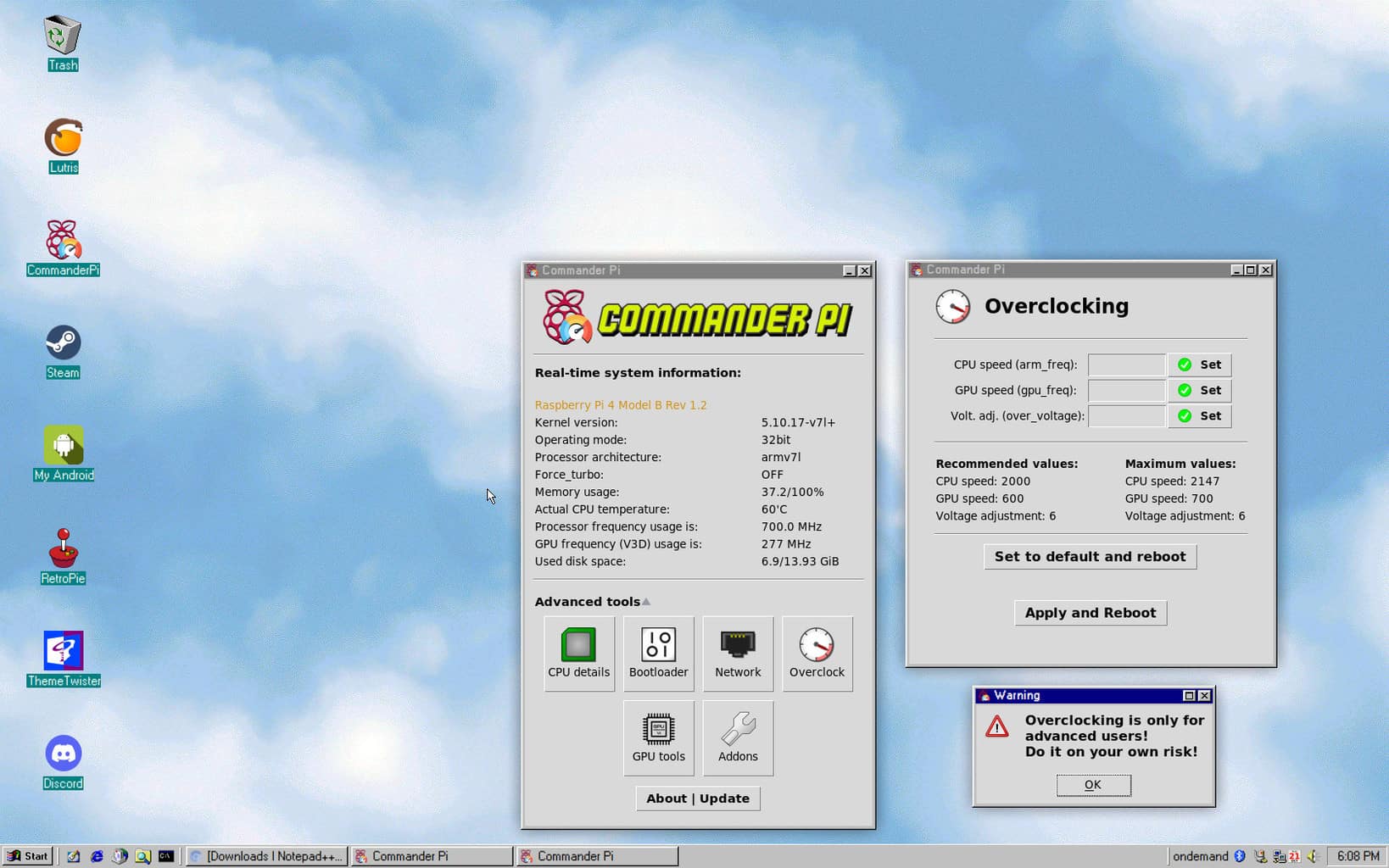
Task: Click the CPU speed (arm_freq) input field
Action: [1126, 364]
